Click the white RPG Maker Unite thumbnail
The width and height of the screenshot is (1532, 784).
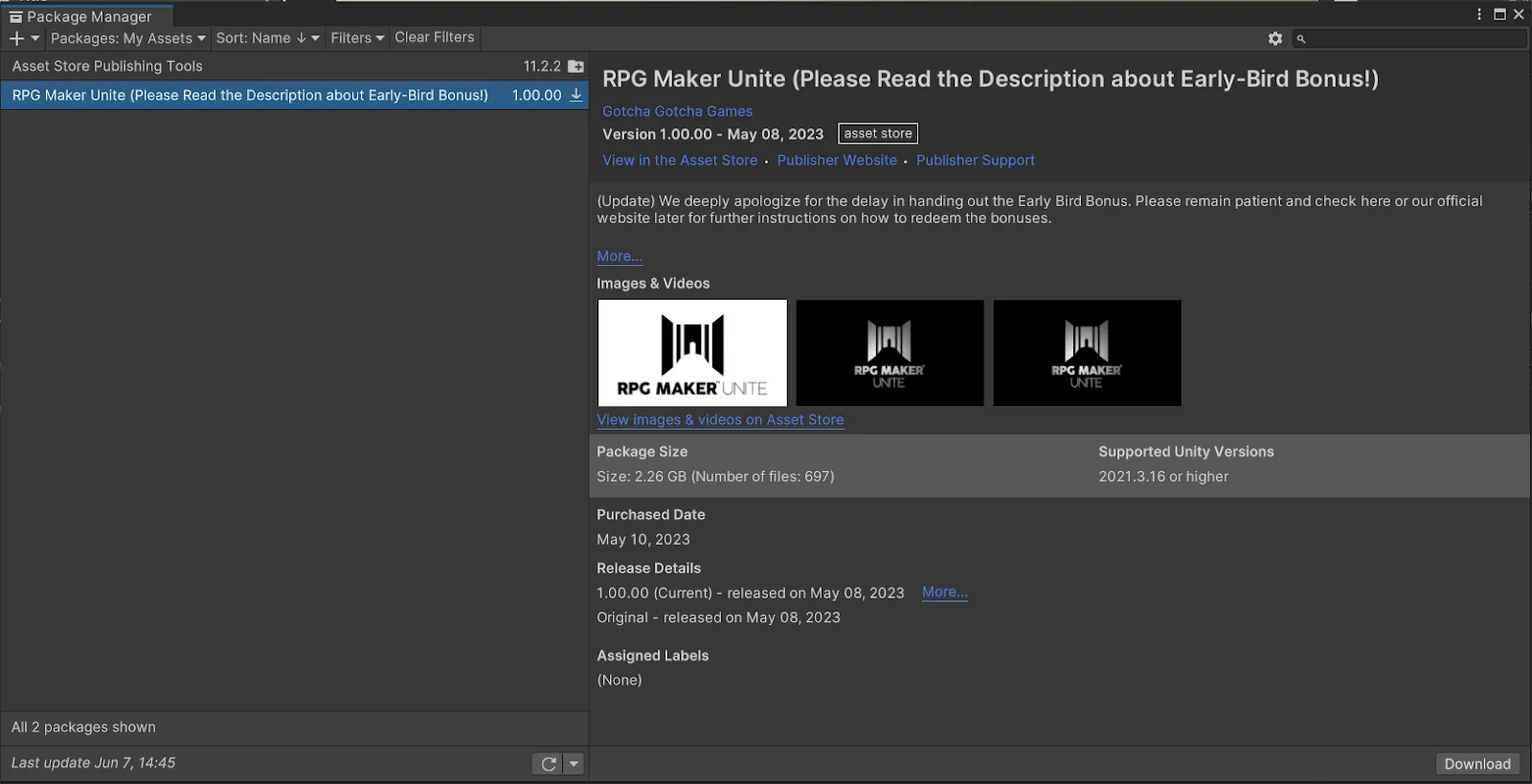coord(692,353)
